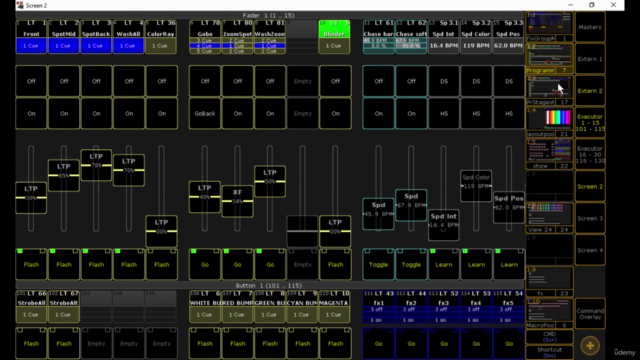Select the Screen 2 button
Screen dimensions: 640x360
[590, 186]
